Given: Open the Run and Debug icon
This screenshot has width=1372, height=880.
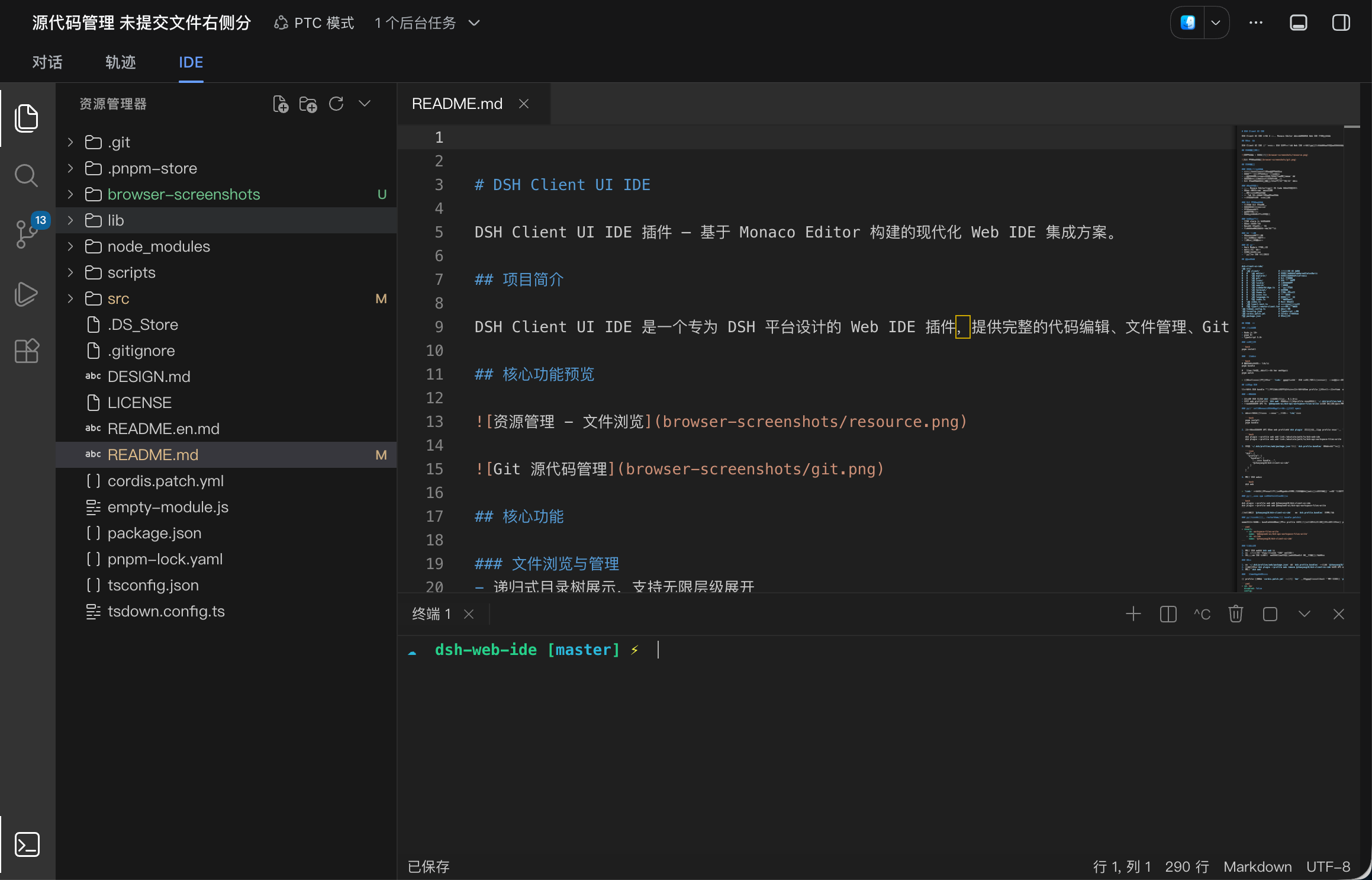Looking at the screenshot, I should coord(27,294).
